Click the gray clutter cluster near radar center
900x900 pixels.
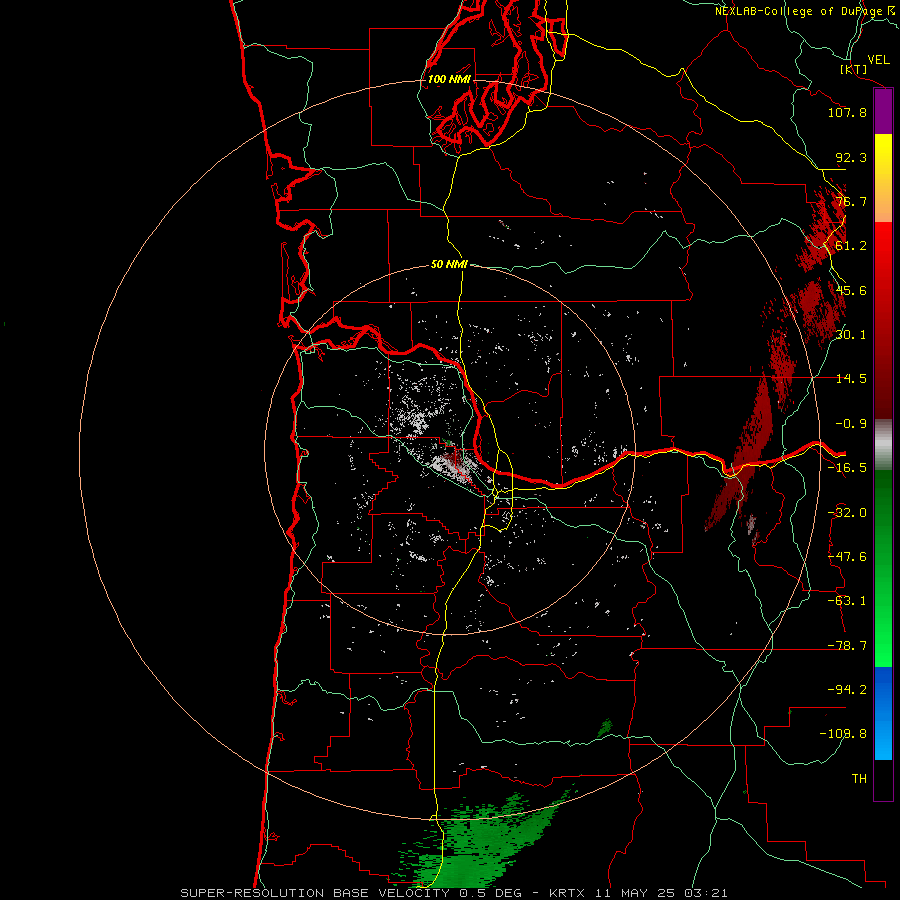(453, 463)
